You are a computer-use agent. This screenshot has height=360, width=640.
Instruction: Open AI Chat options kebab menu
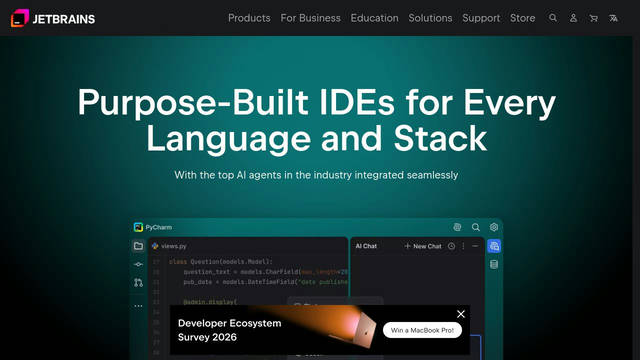click(463, 246)
